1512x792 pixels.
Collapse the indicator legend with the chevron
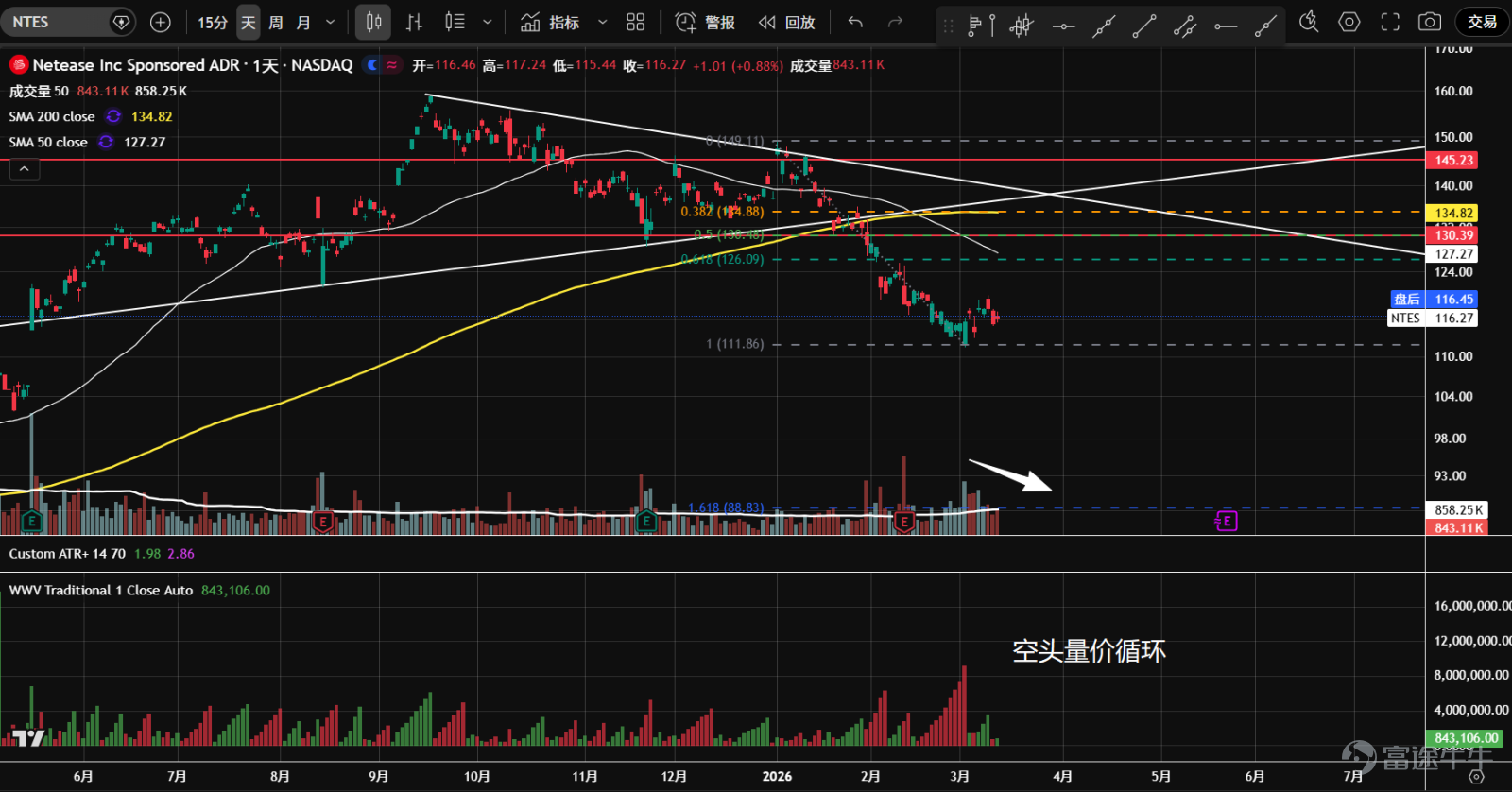click(25, 169)
